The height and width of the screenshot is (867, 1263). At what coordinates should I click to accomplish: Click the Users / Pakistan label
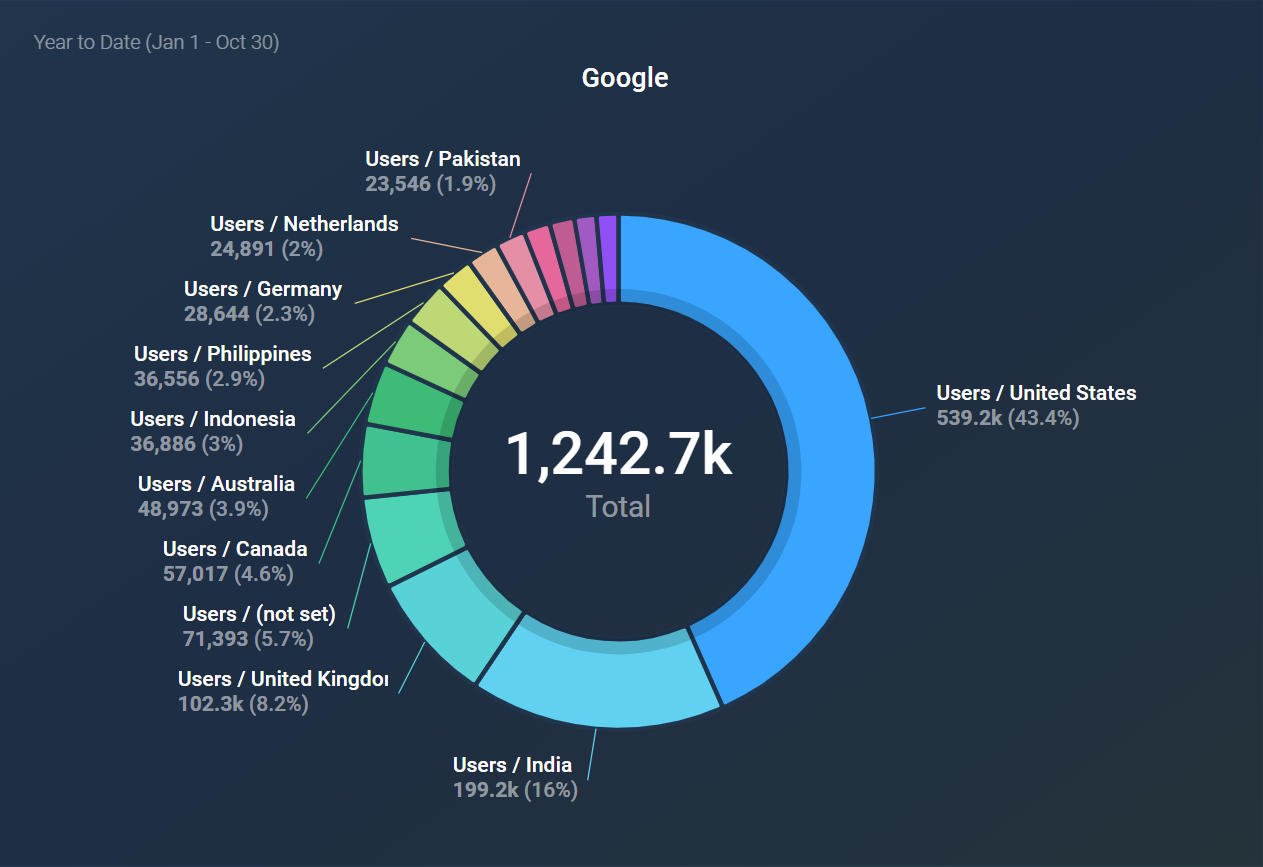(442, 158)
